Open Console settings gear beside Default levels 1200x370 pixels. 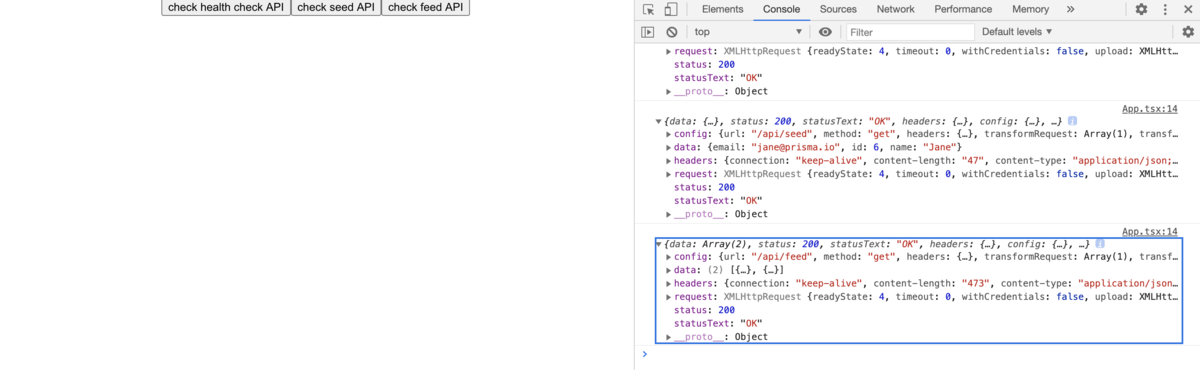pos(1188,32)
